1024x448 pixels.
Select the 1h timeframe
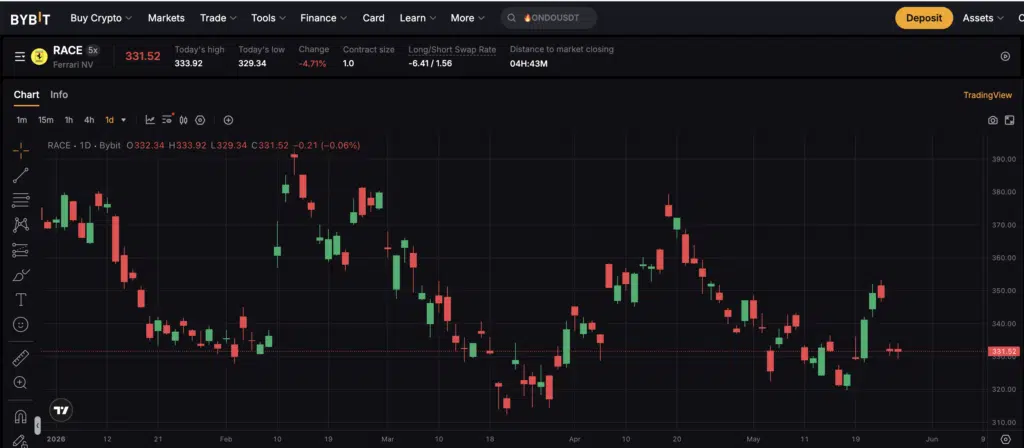(69, 120)
